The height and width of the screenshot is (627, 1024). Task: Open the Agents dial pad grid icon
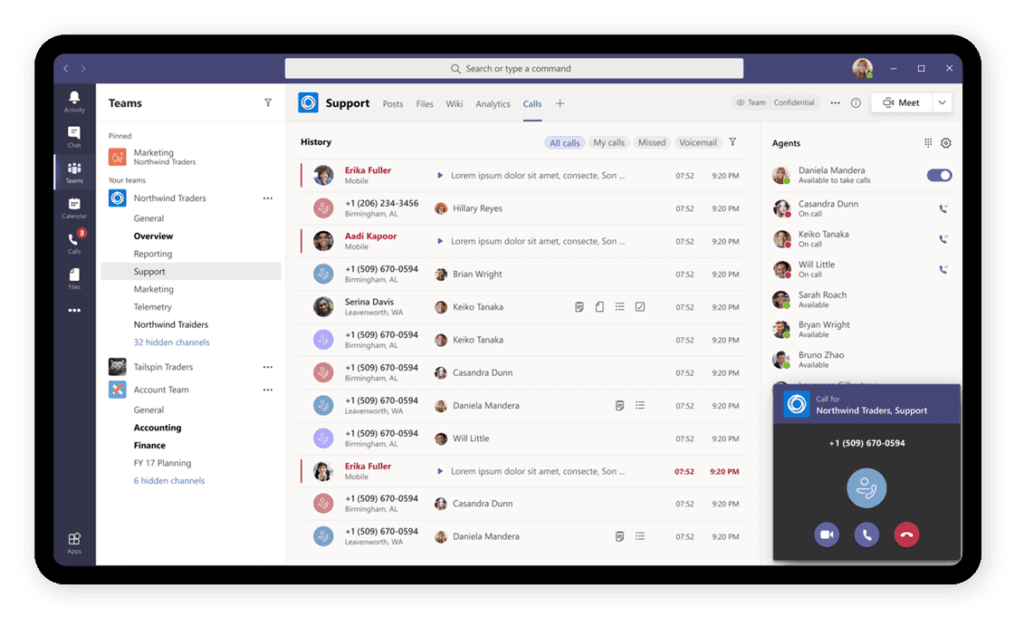pyautogui.click(x=928, y=142)
